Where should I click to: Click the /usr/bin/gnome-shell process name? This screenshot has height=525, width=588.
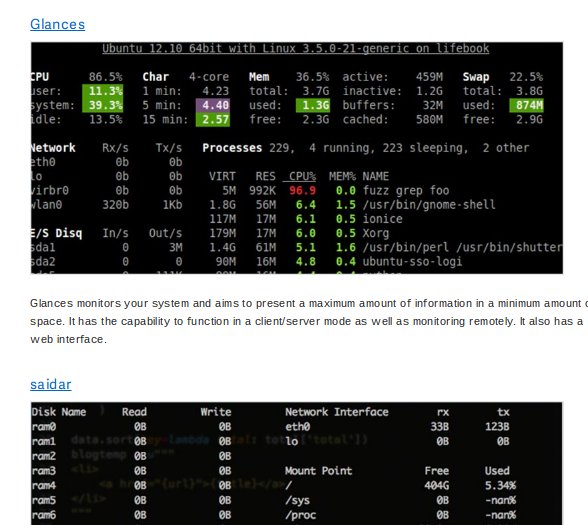point(429,205)
